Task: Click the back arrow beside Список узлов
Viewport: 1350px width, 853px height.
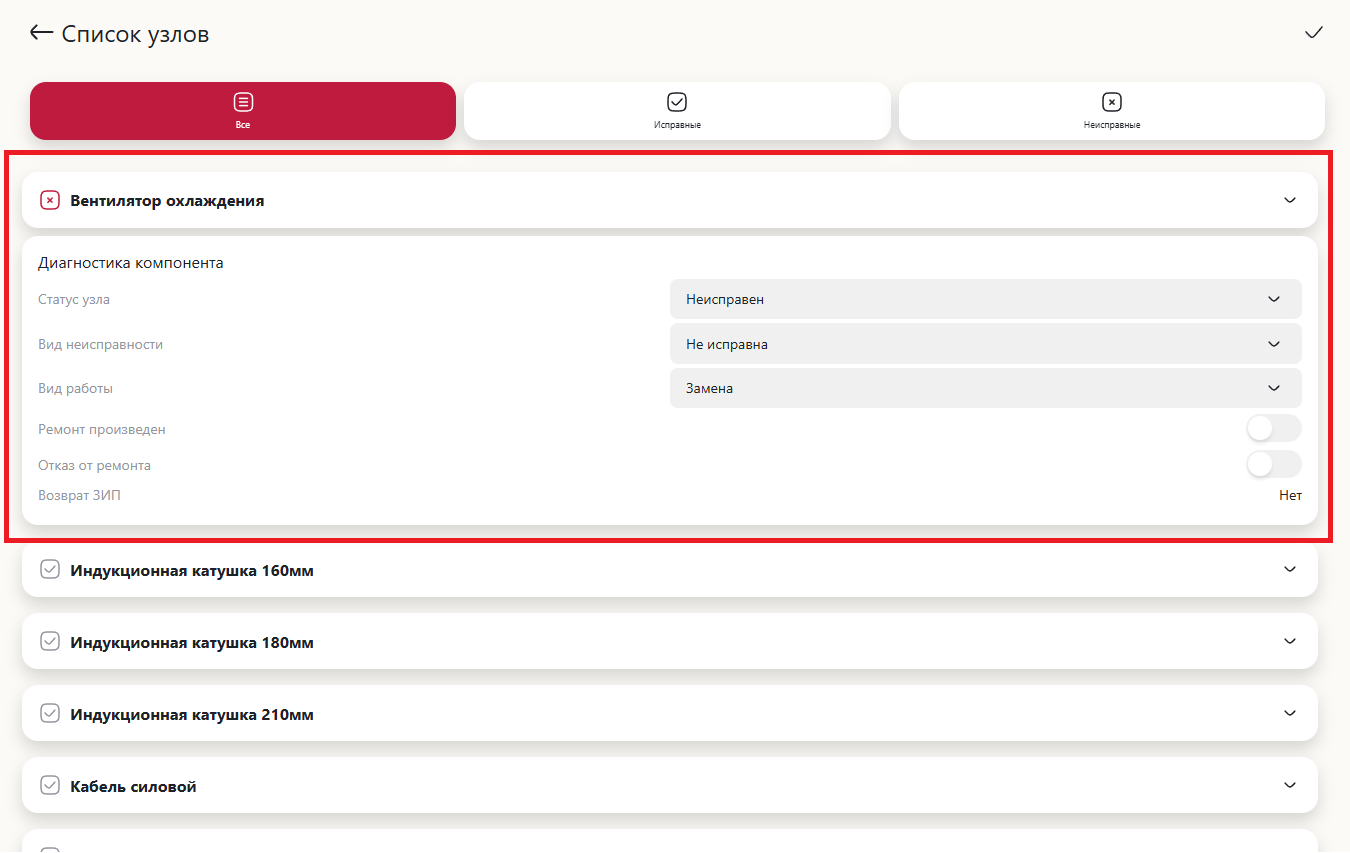Action: tap(41, 33)
